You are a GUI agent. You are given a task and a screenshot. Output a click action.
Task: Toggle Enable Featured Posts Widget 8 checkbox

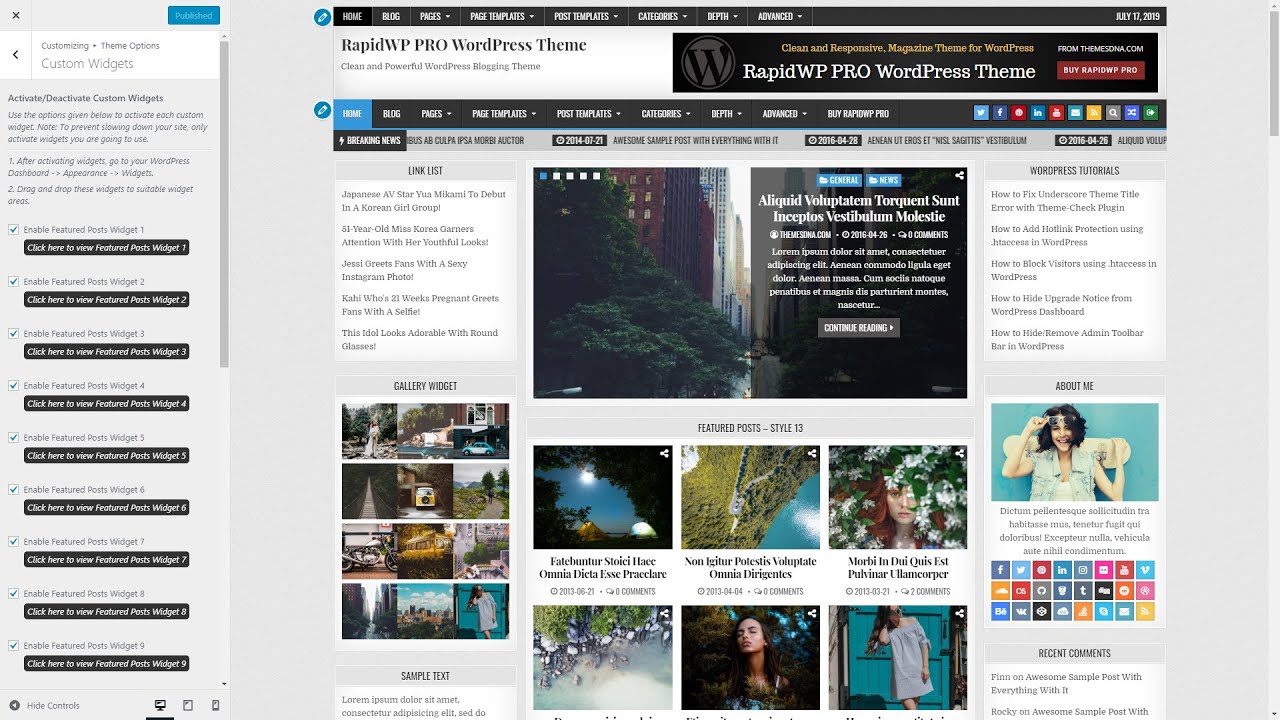13,593
